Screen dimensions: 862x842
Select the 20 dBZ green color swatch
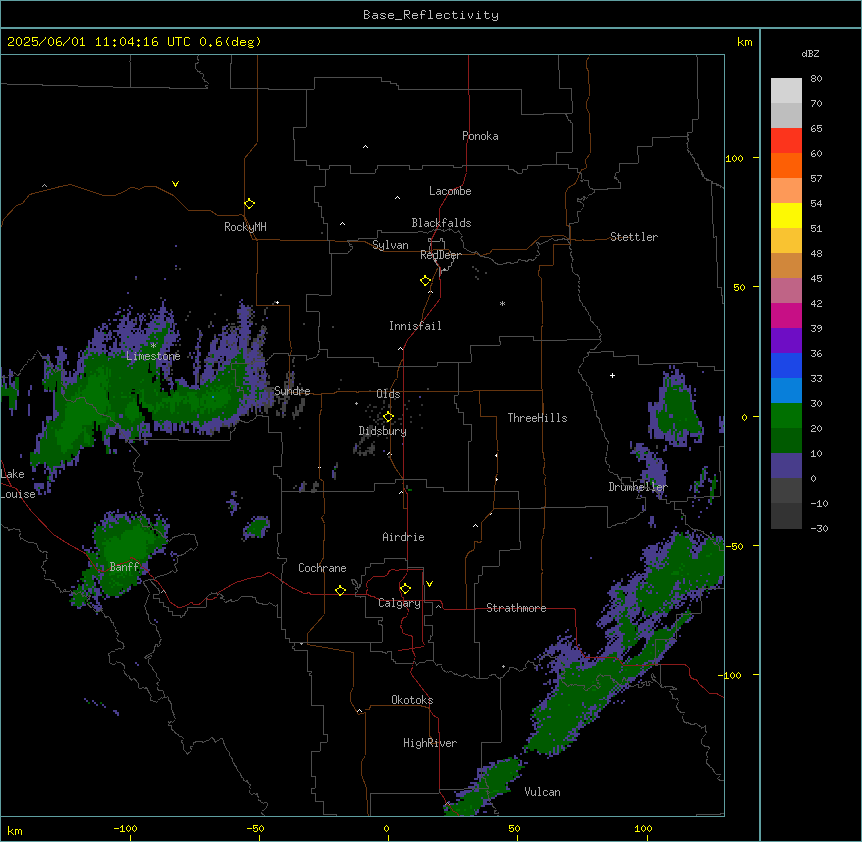(x=786, y=416)
